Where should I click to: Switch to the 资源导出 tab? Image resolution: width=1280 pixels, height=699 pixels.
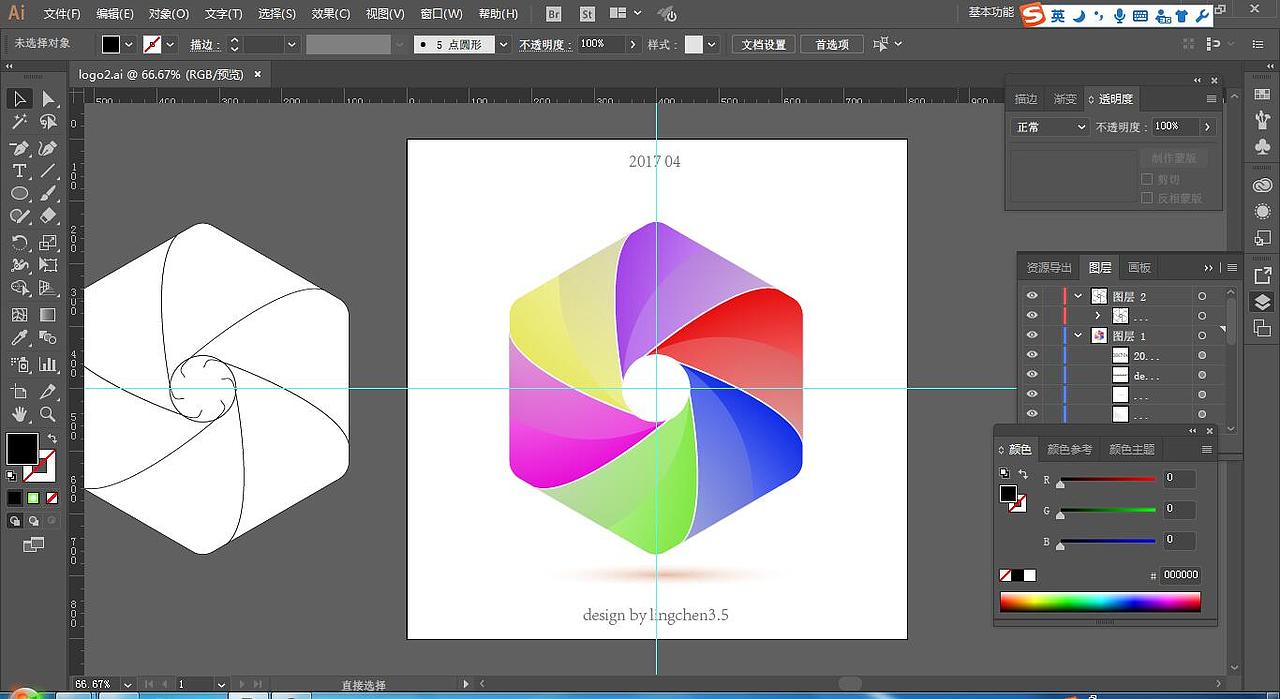(1049, 267)
